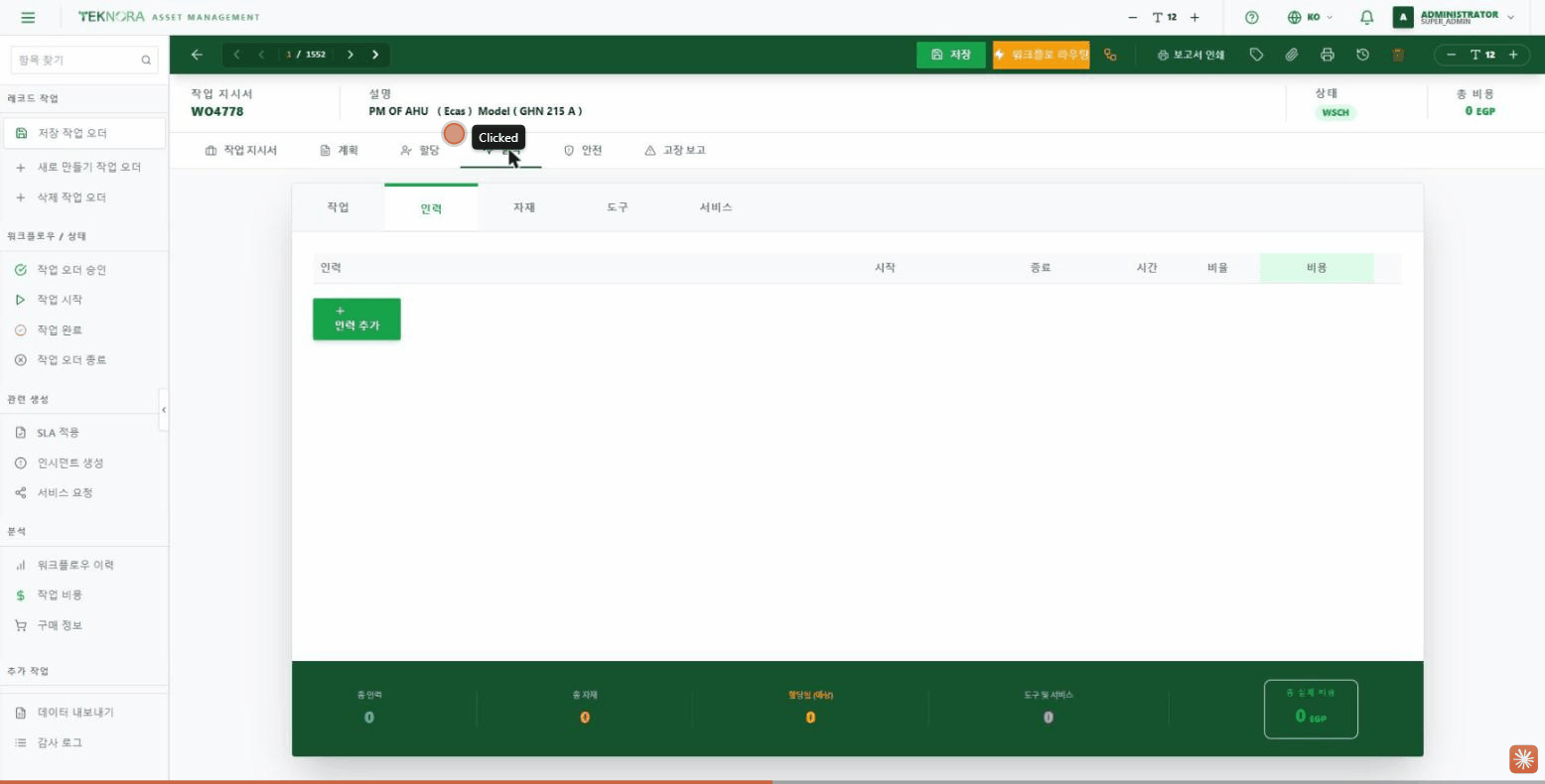The image size is (1545, 784).
Task: Click the tag icon in toolbar
Action: pos(1256,55)
